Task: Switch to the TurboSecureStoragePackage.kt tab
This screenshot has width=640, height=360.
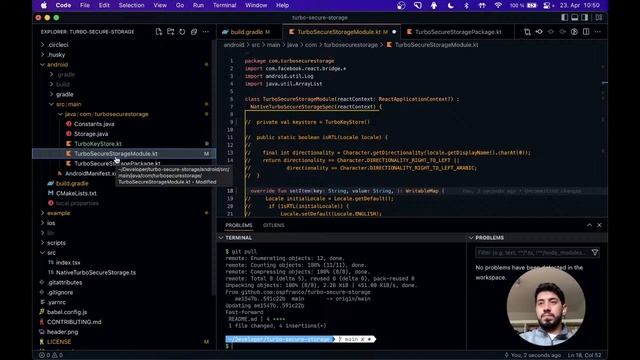Action: [458, 32]
